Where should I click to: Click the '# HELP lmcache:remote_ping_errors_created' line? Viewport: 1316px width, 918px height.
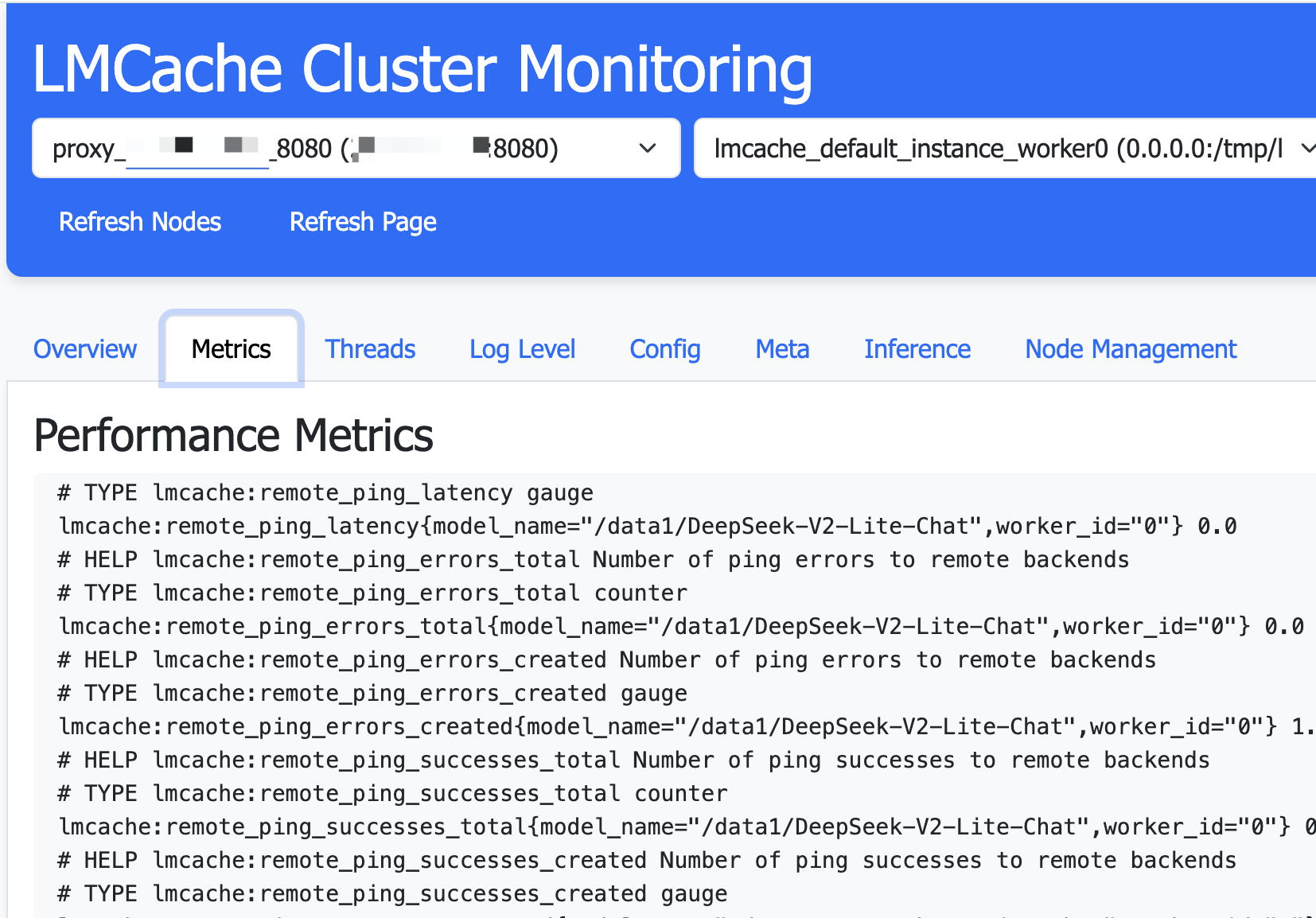(x=606, y=659)
